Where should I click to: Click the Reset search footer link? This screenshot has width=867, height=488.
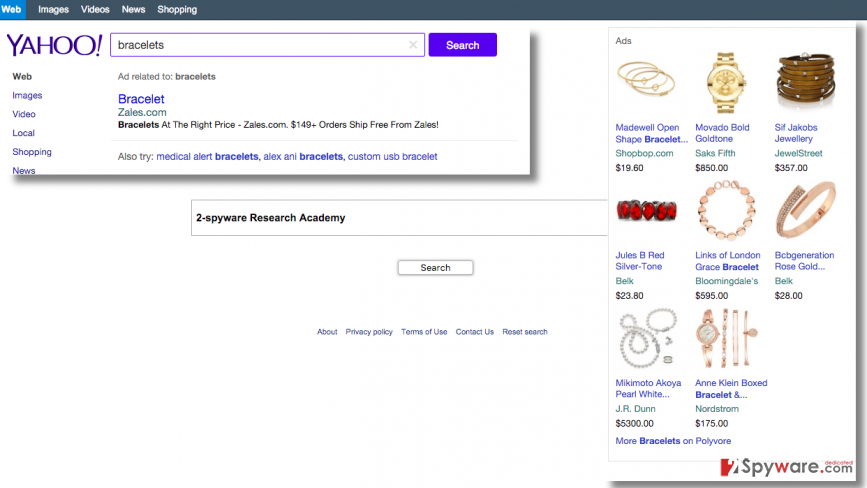(x=525, y=332)
